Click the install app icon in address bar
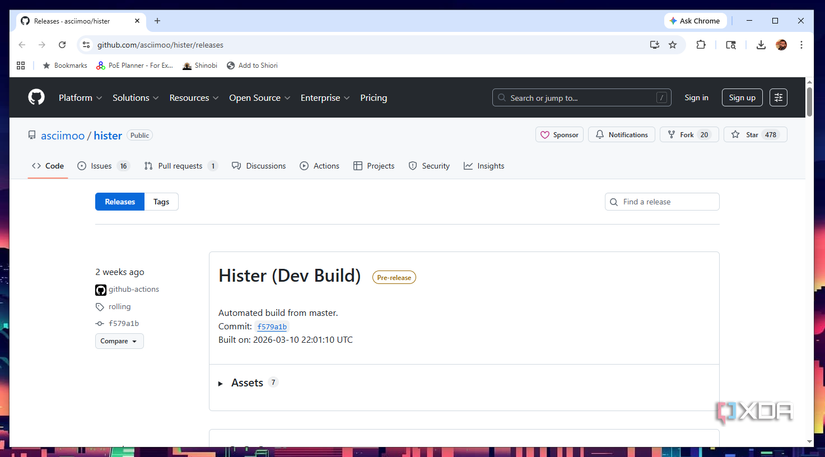Viewport: 825px width, 457px height. pos(654,45)
